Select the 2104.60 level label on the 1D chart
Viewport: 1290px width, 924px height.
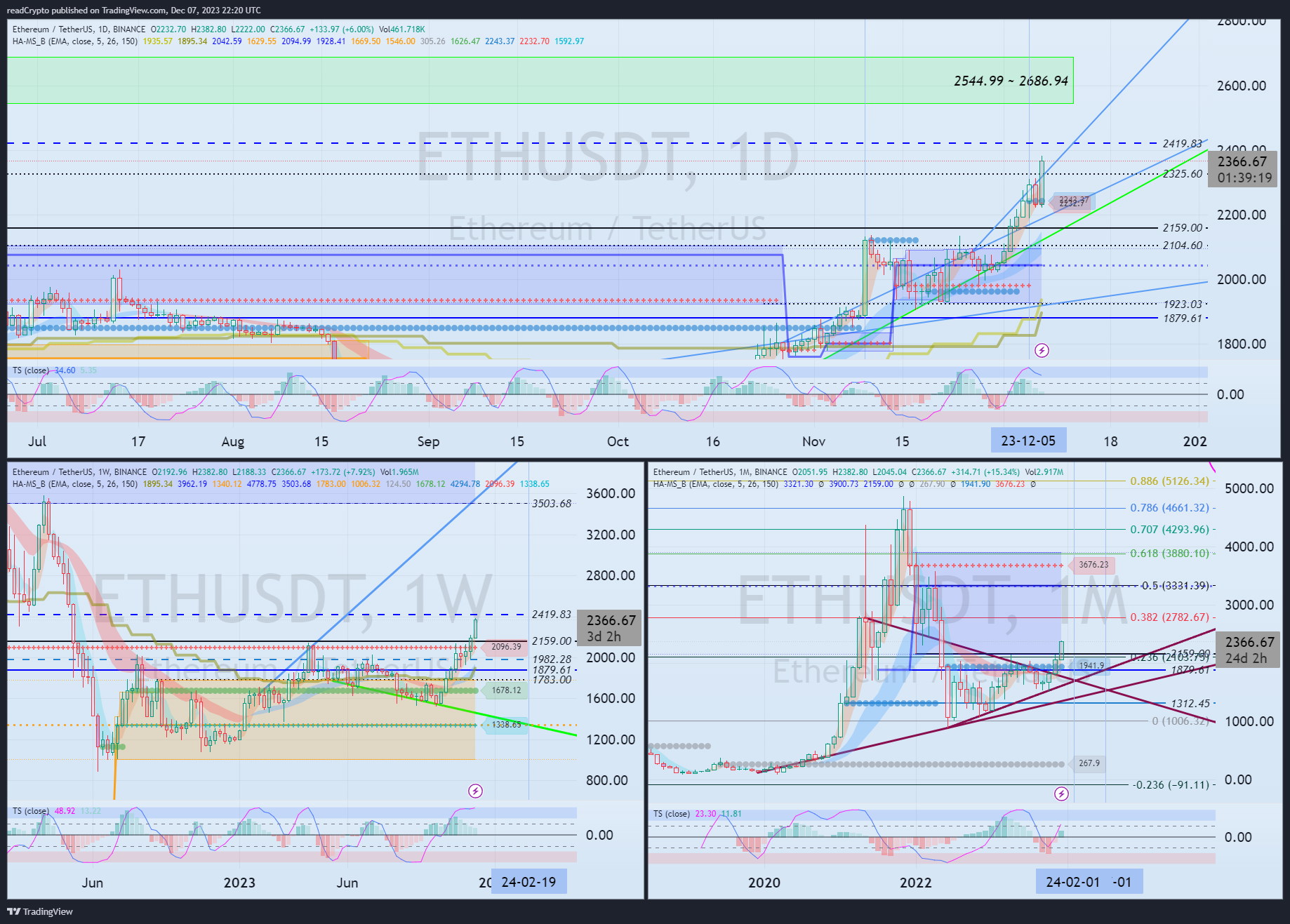point(1182,246)
